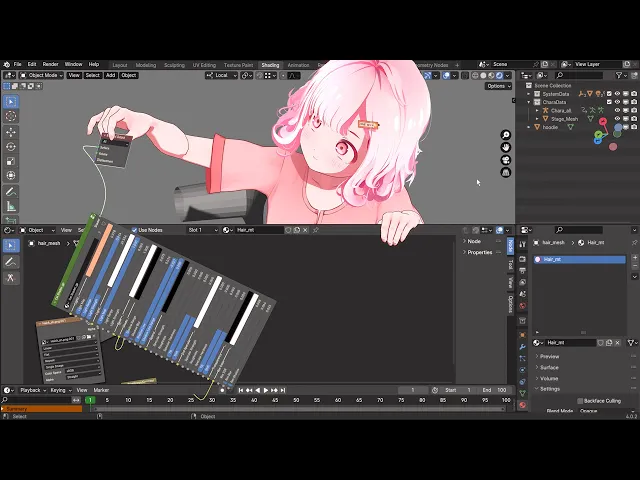Open the Material properties tab
Image resolution: width=640 pixels, height=480 pixels.
522,405
